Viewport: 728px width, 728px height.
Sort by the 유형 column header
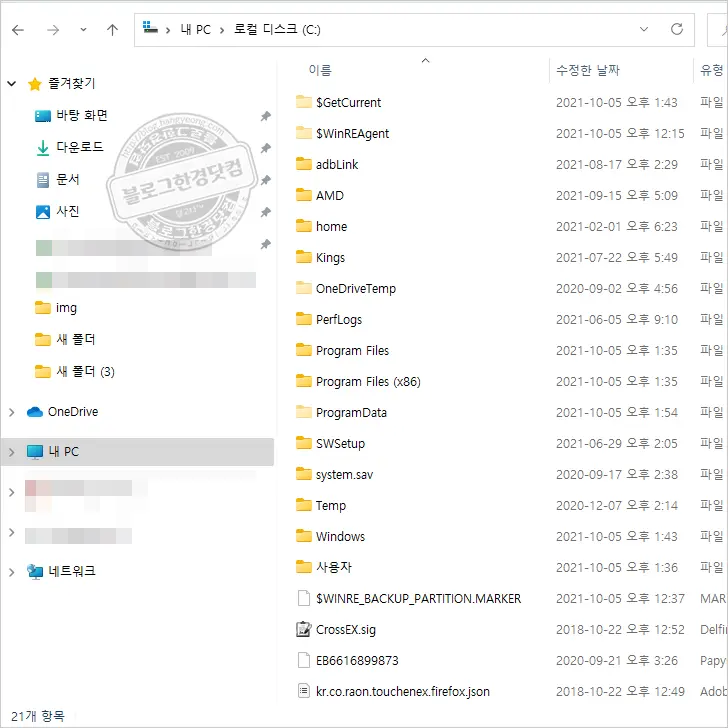[x=712, y=70]
